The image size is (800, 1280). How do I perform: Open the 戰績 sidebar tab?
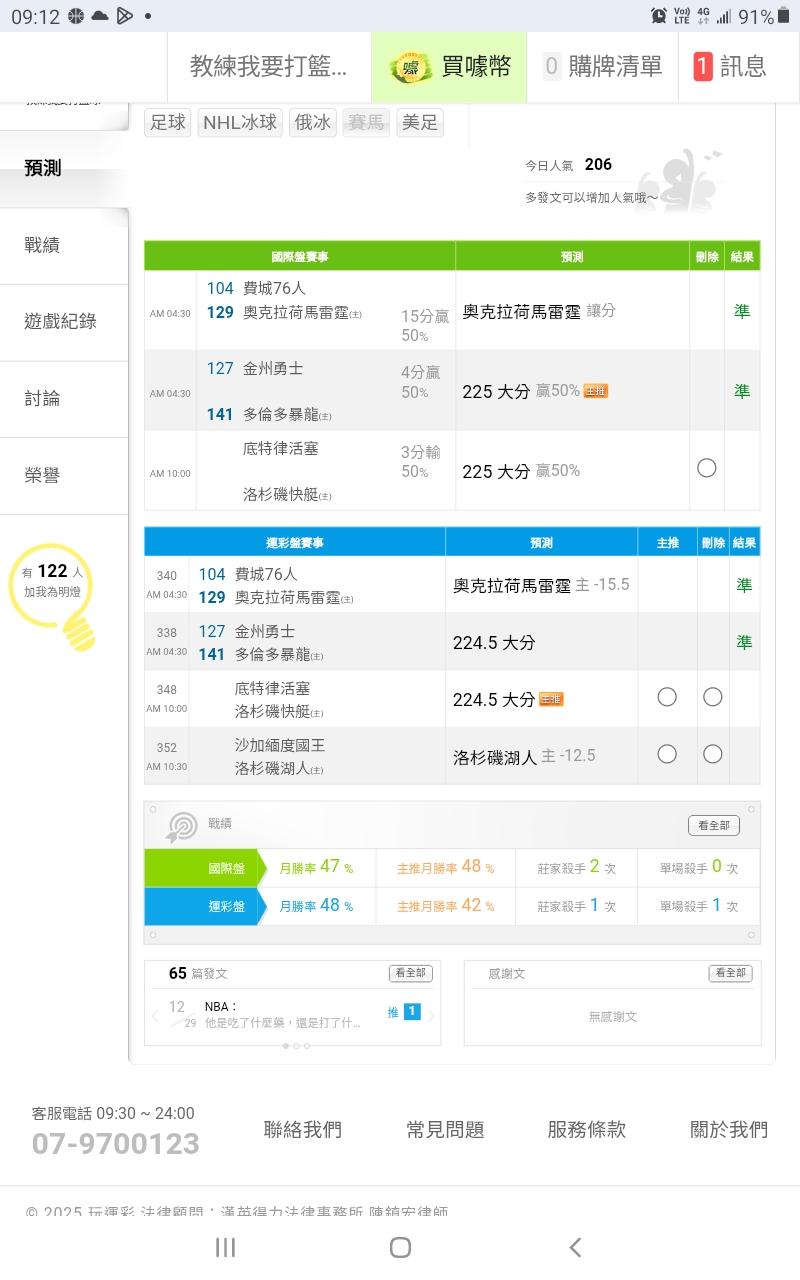[43, 245]
